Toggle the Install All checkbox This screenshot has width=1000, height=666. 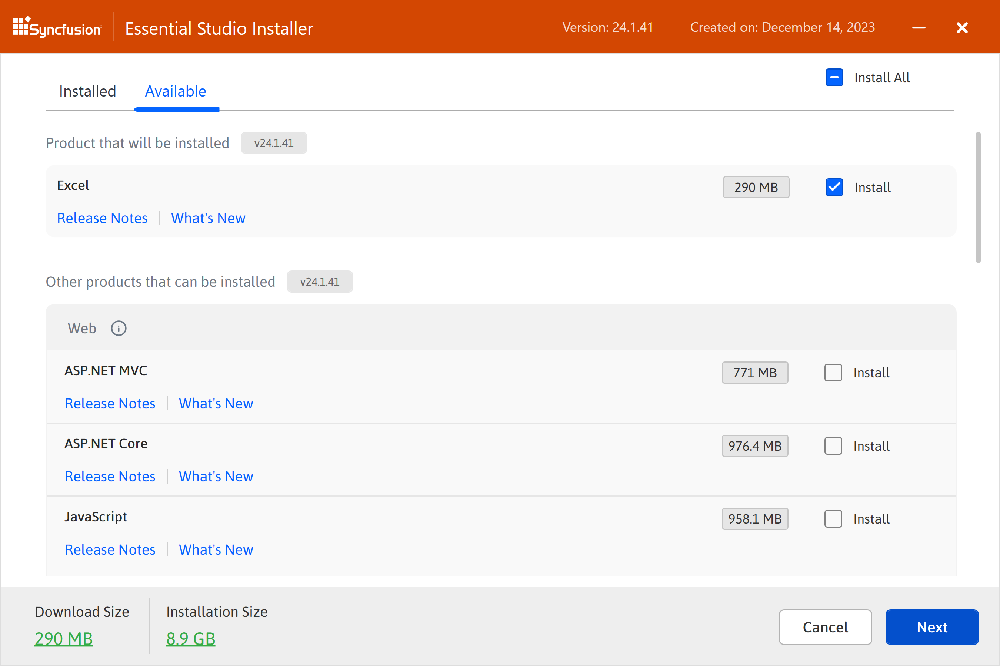pos(834,76)
